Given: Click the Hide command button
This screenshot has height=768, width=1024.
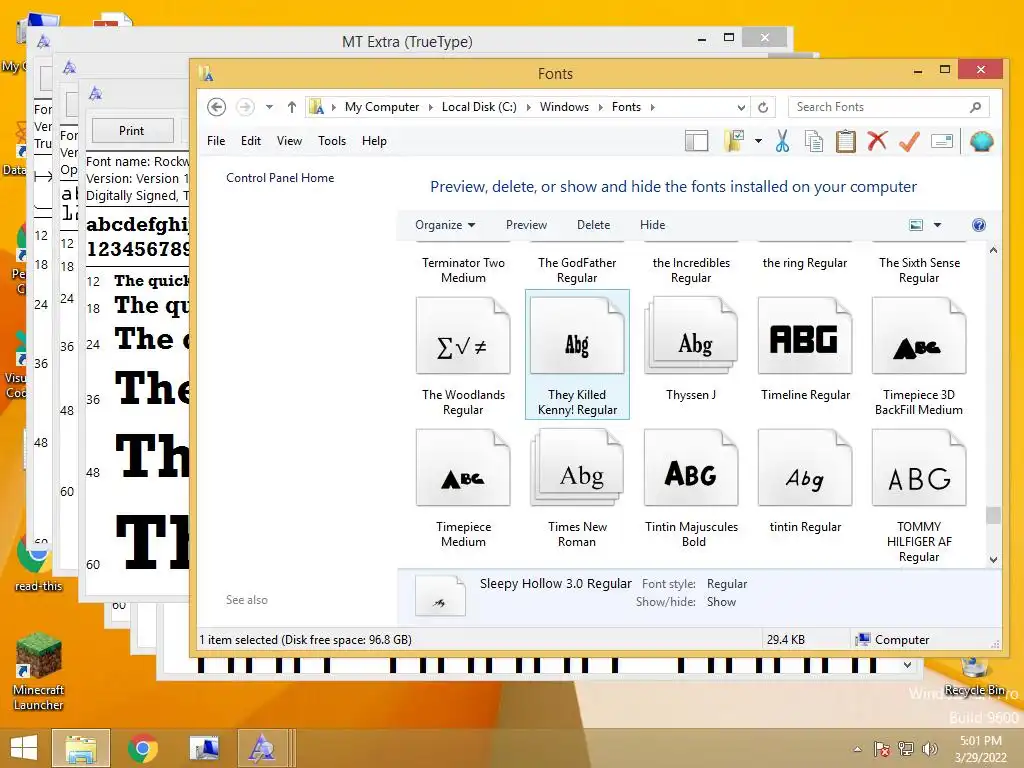Looking at the screenshot, I should pos(652,225).
